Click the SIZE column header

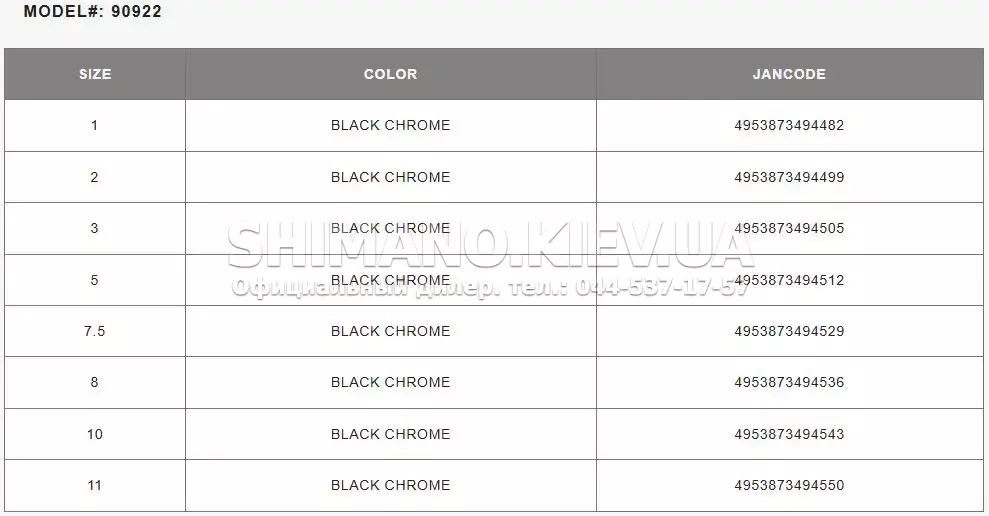[95, 74]
